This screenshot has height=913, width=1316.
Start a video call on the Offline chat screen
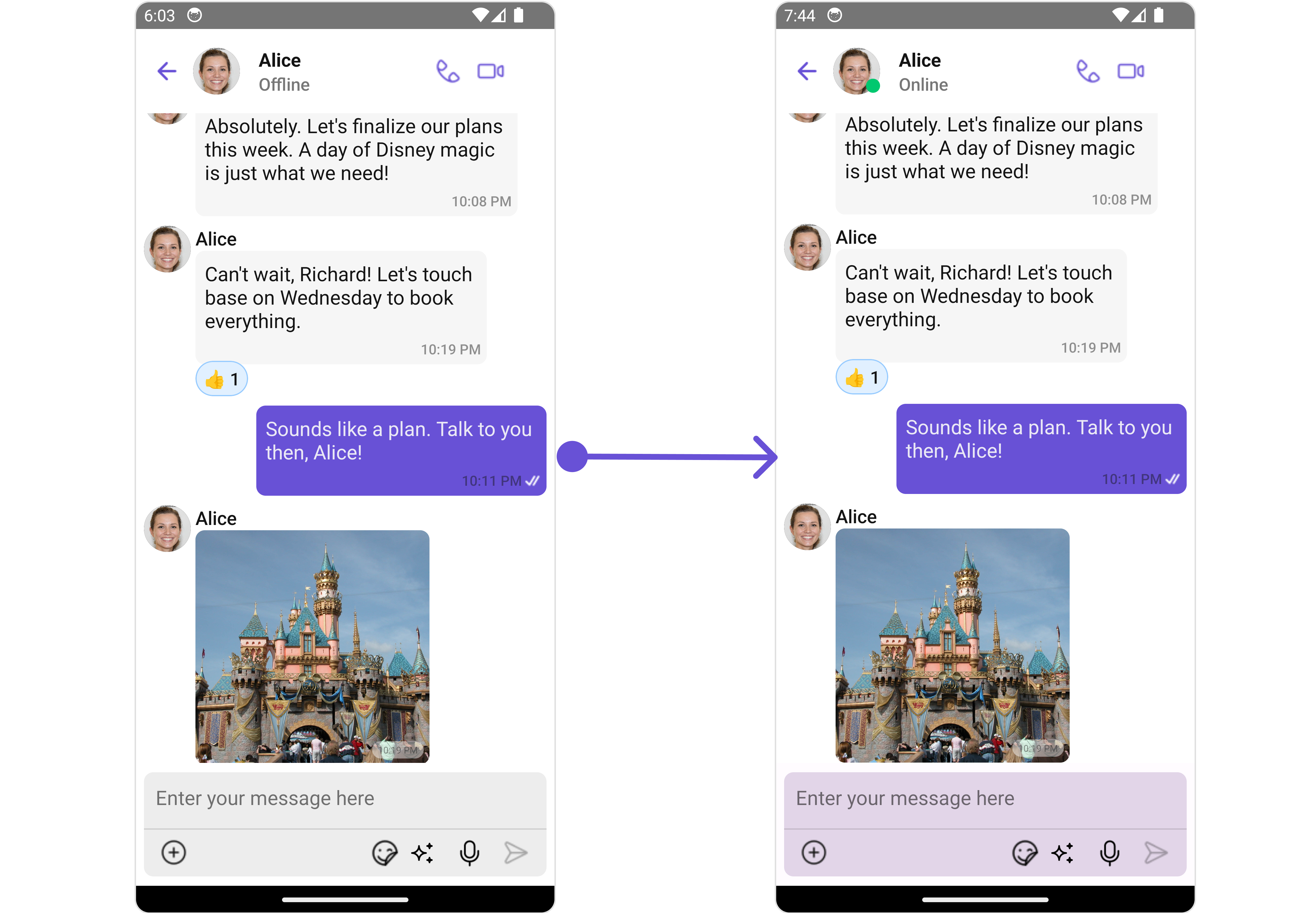[491, 71]
